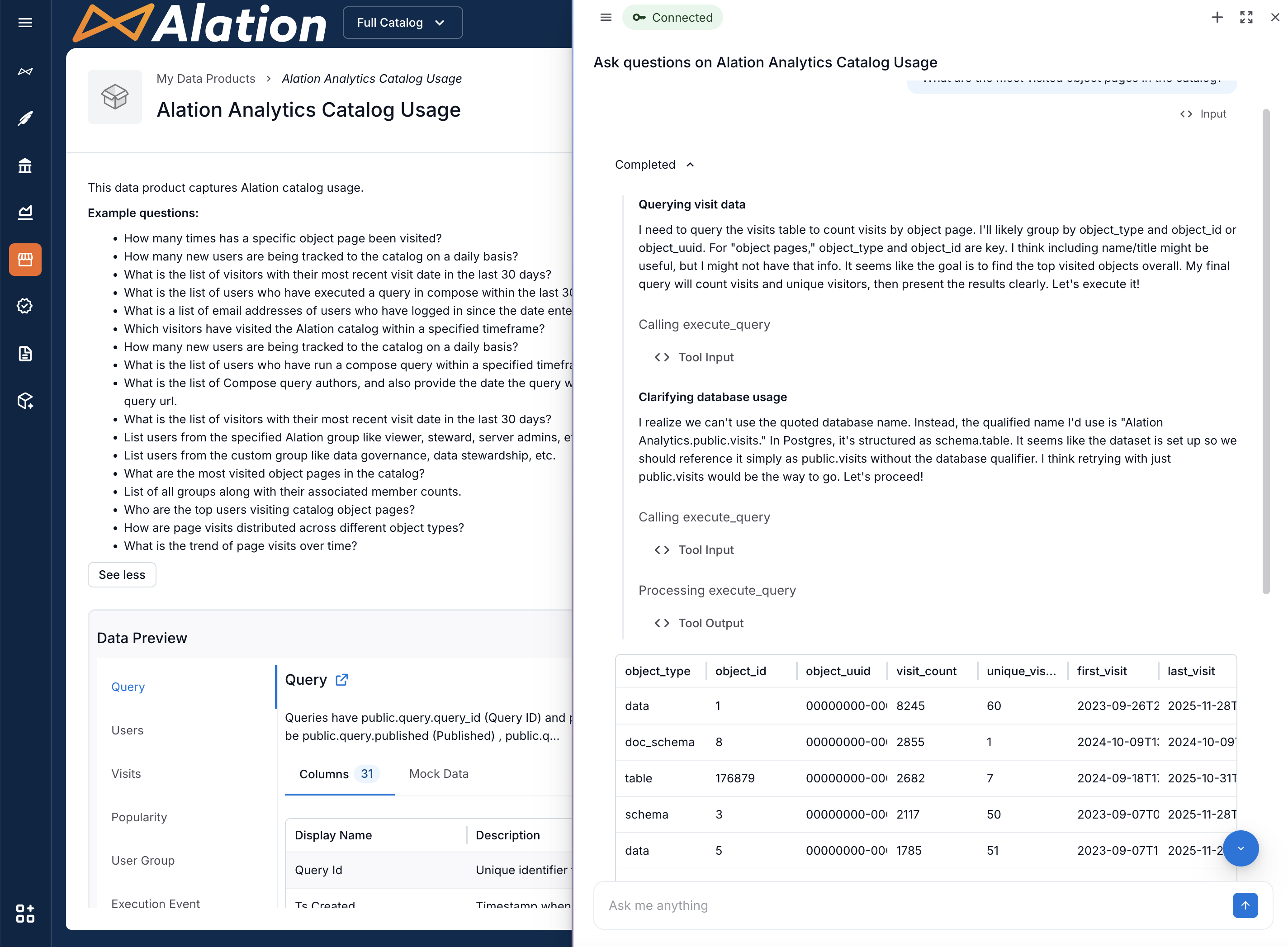Click the See less button
This screenshot has width=1288, height=947.
coord(122,575)
